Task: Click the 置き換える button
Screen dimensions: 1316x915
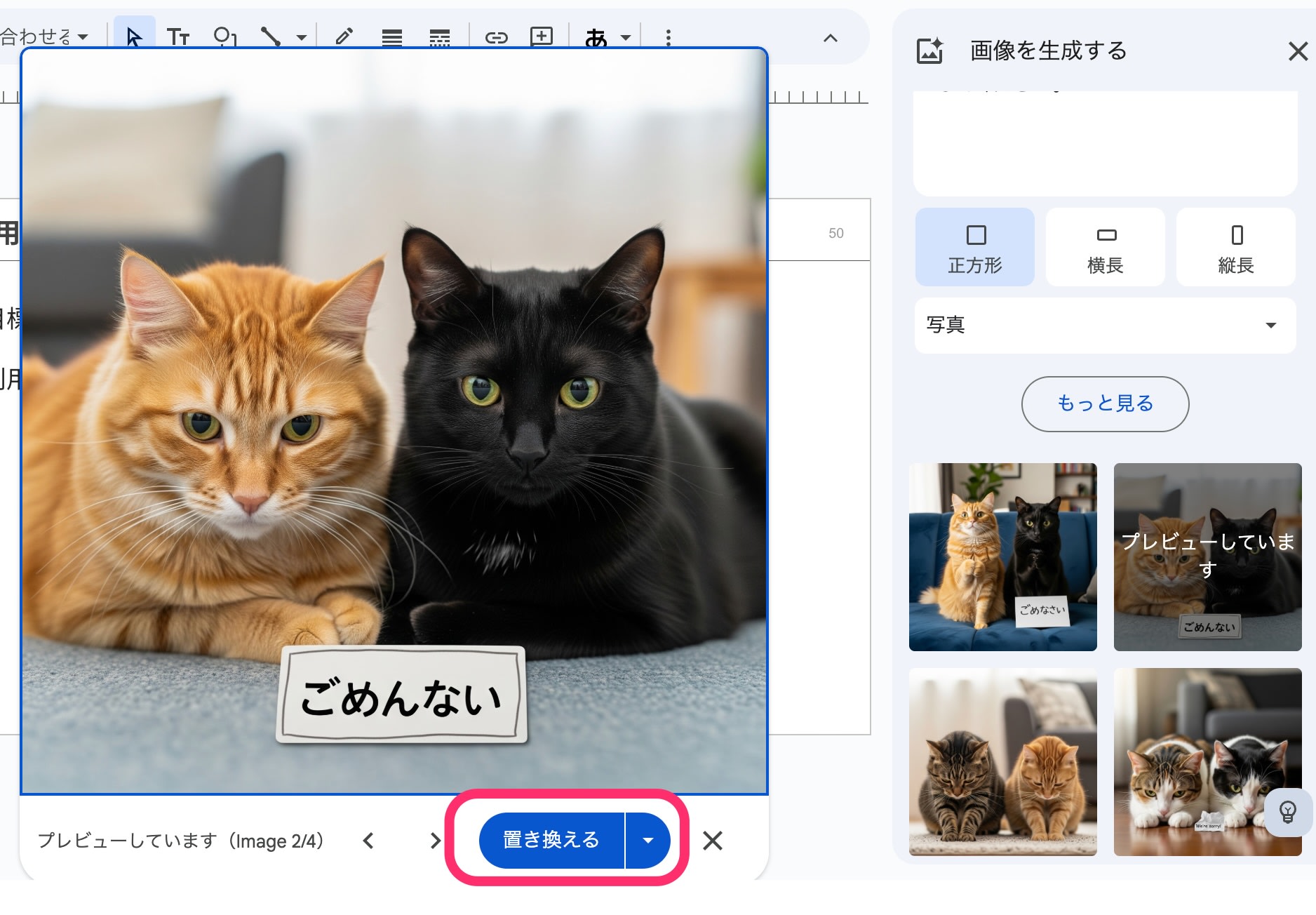Action: pos(551,840)
